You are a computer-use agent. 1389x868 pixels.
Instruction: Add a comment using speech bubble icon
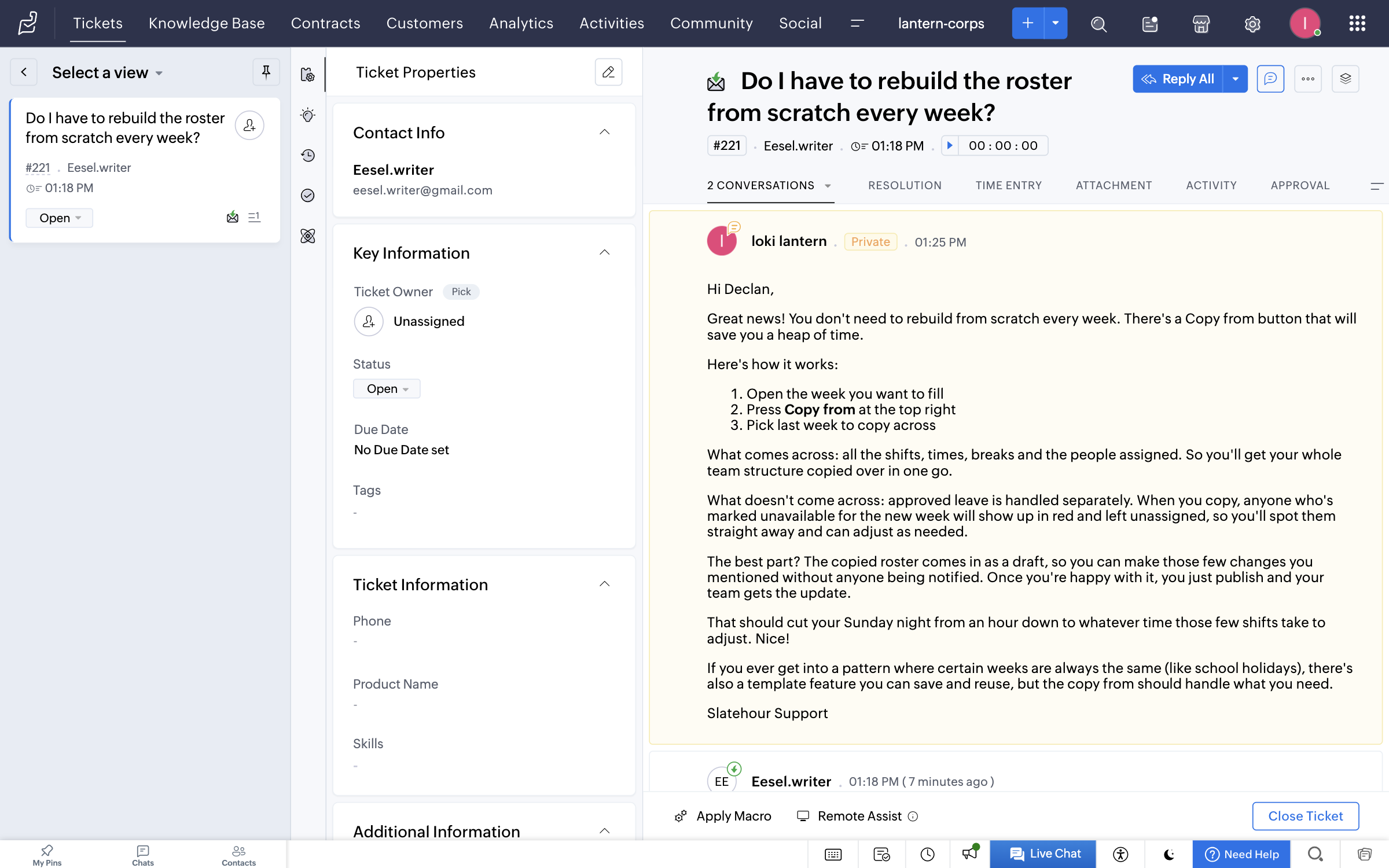pos(1270,79)
